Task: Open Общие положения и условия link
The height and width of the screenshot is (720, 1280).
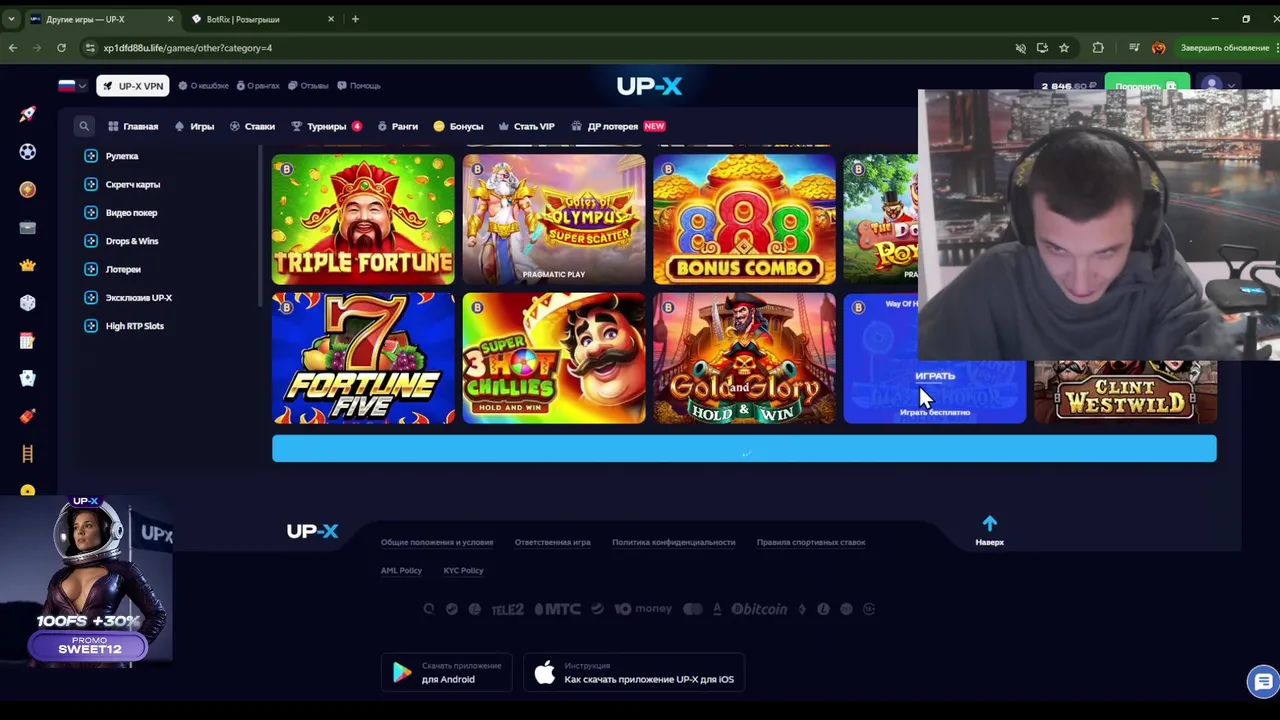Action: 437,542
